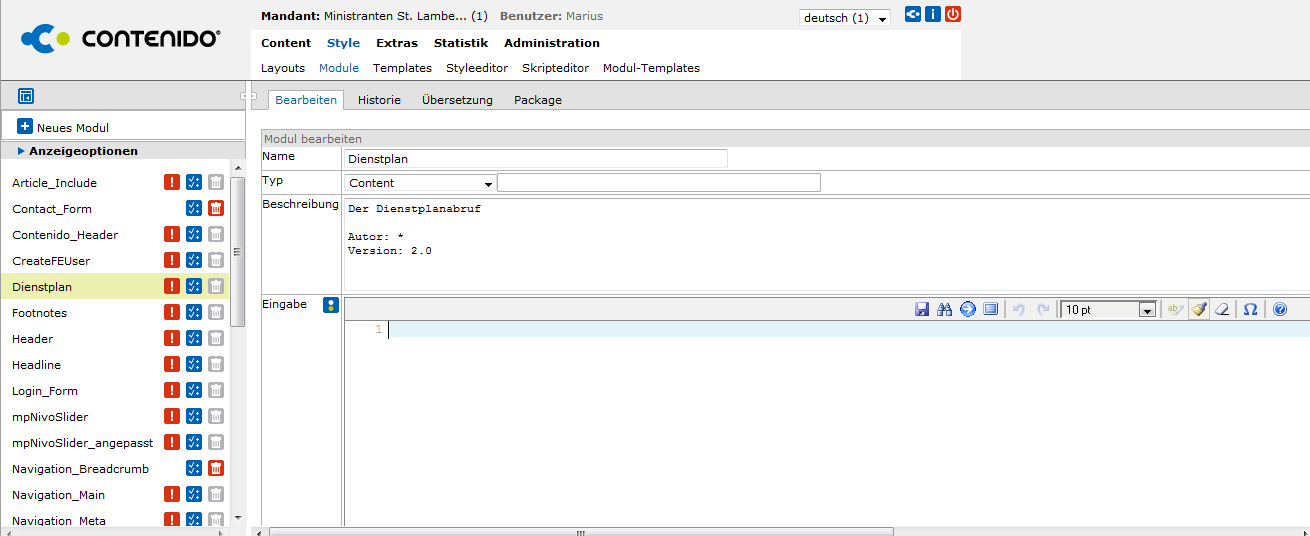Open search via binoculars icon
The width and height of the screenshot is (1310, 536).
944,310
